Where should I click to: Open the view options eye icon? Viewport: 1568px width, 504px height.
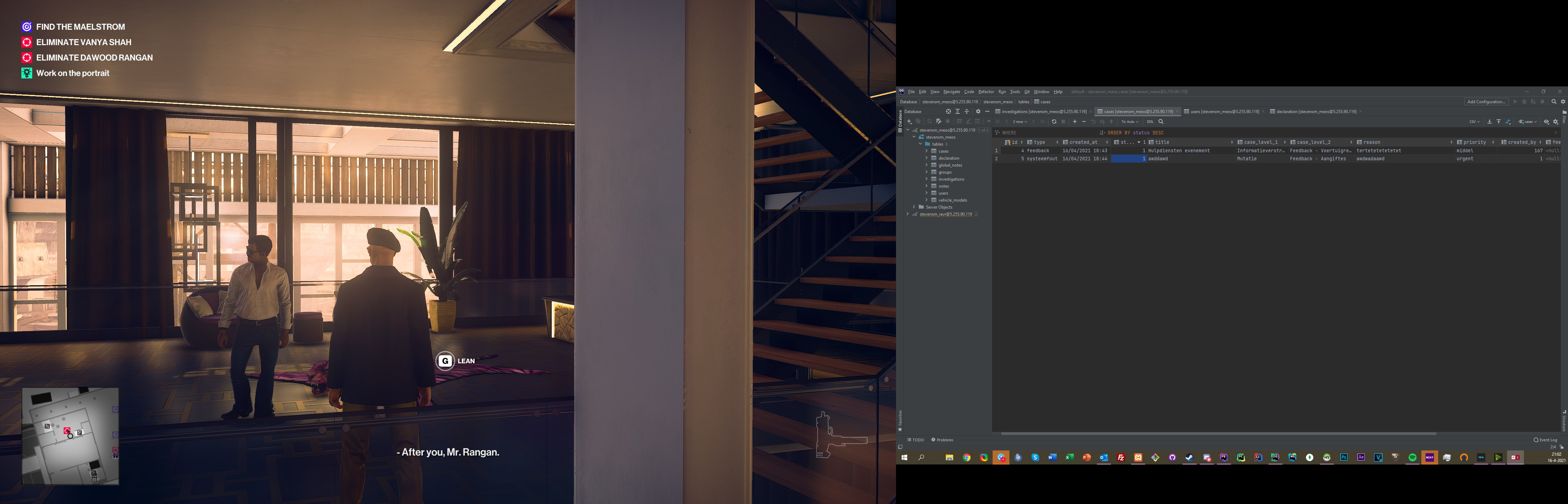click(x=1546, y=122)
